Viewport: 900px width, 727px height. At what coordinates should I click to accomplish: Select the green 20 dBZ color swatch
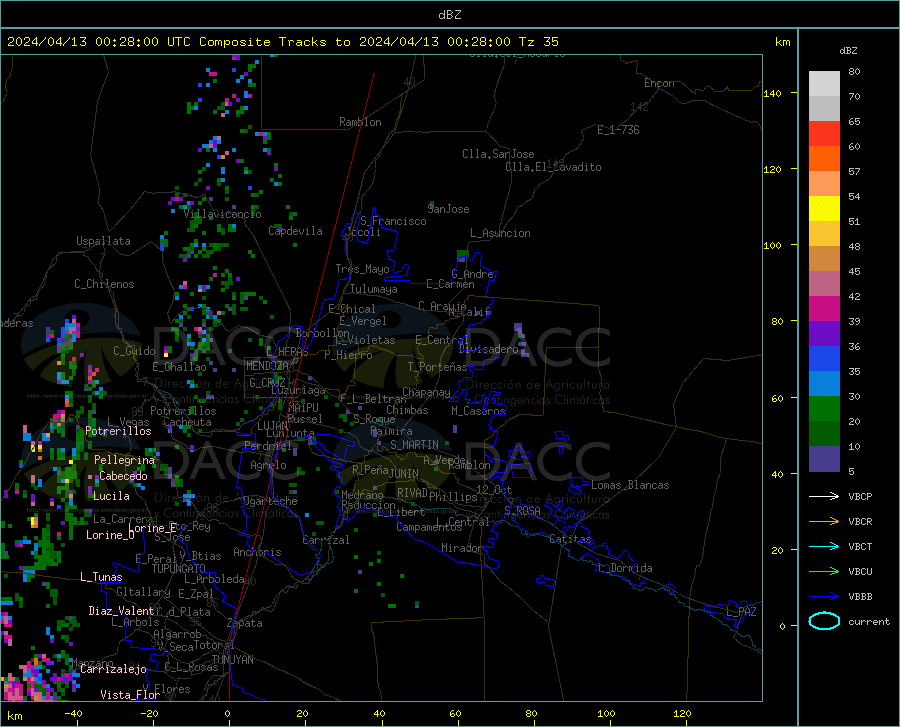pos(824,409)
